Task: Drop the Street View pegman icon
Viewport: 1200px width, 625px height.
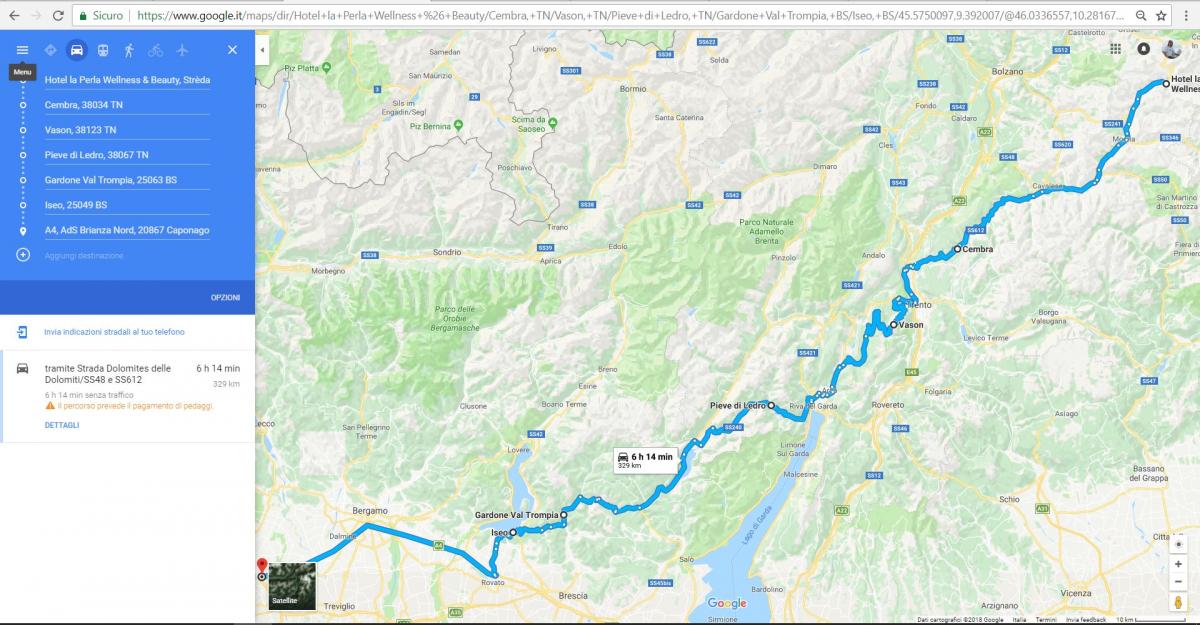Action: (1178, 601)
